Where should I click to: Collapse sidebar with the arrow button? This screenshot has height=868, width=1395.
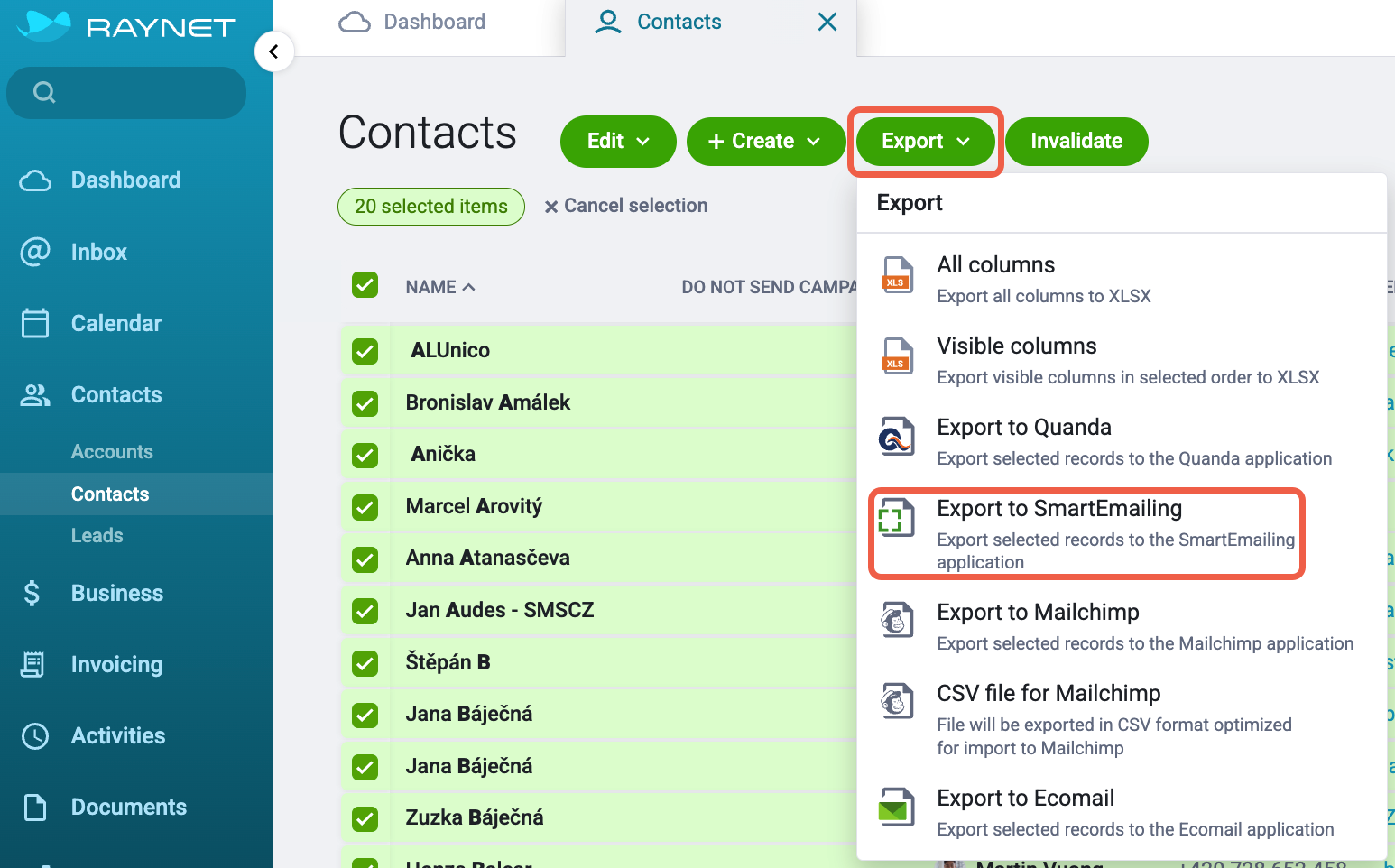click(x=274, y=51)
